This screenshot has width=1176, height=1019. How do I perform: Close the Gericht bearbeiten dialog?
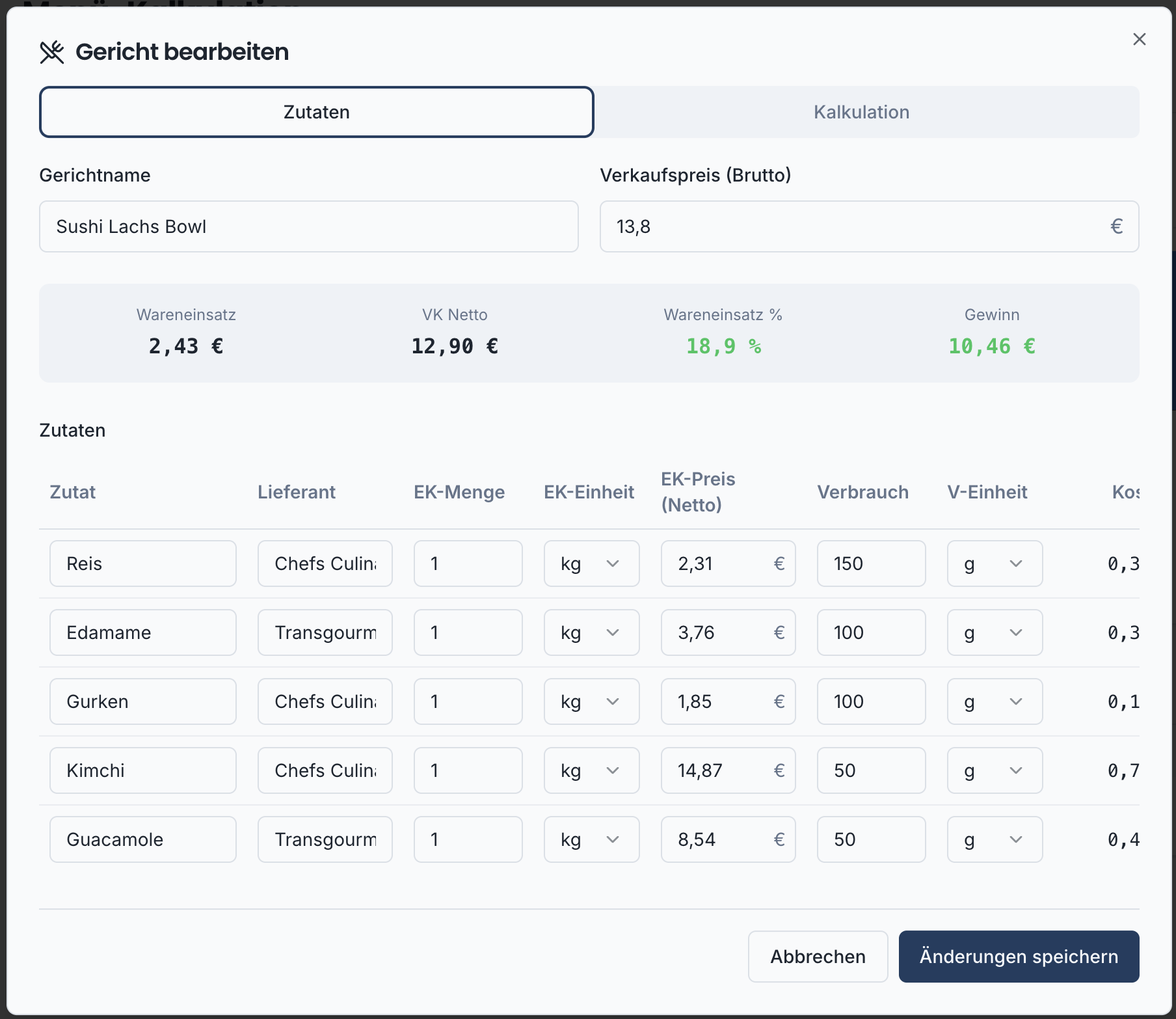coord(1140,39)
